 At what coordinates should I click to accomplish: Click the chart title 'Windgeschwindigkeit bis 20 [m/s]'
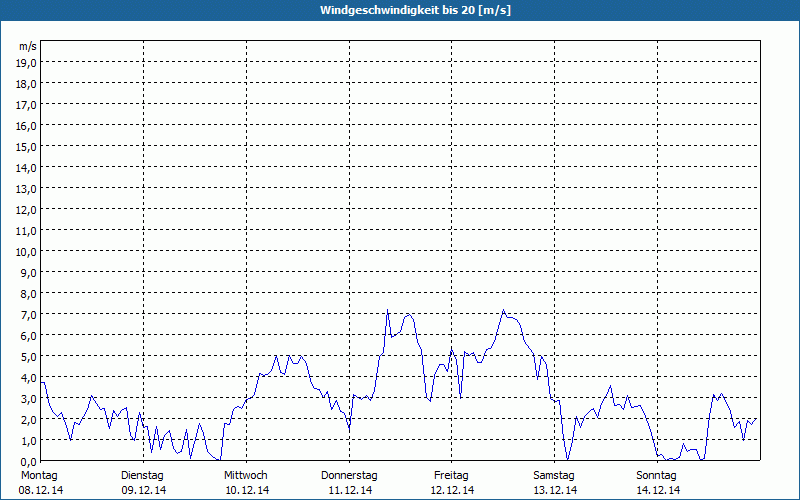(415, 10)
